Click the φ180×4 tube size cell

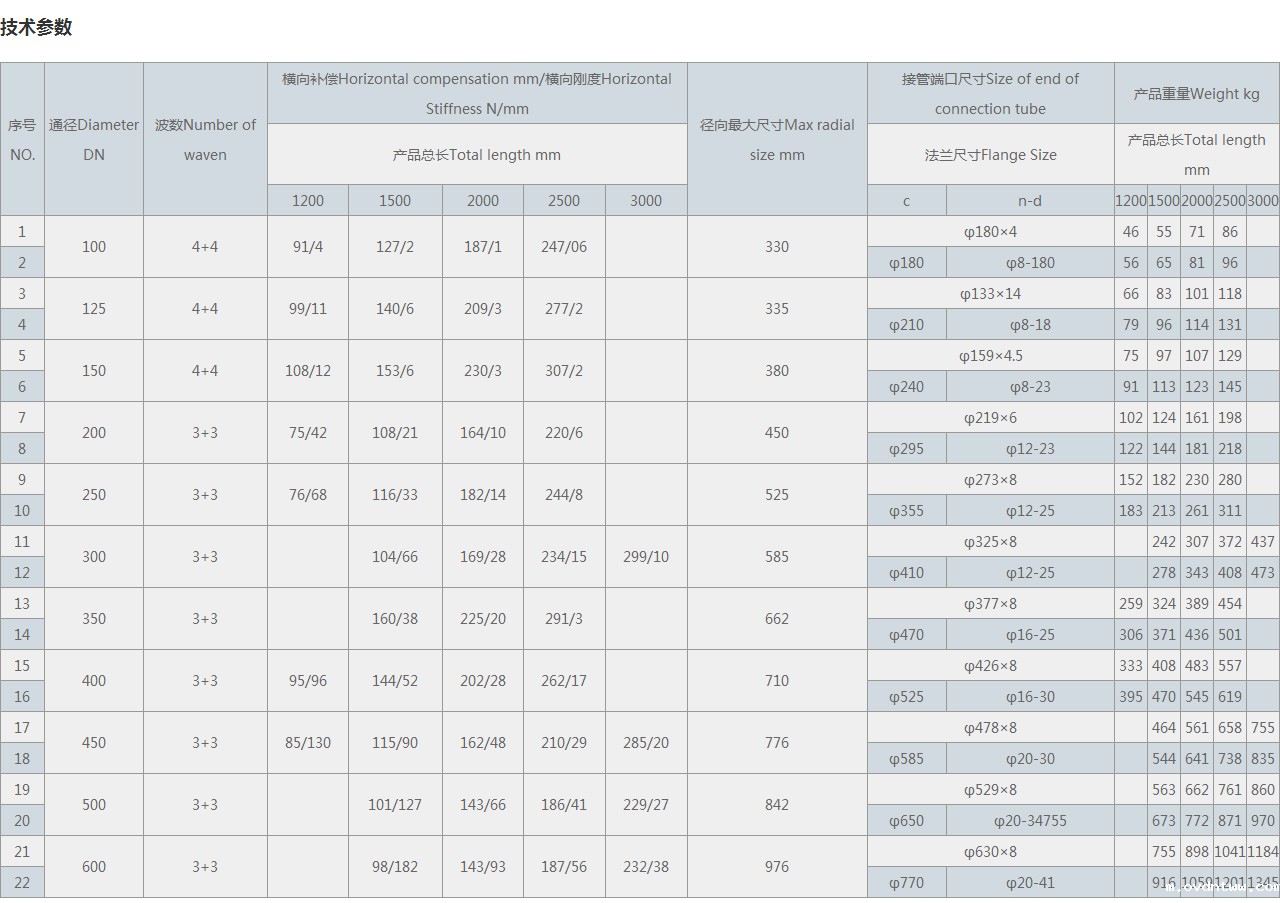[x=990, y=232]
